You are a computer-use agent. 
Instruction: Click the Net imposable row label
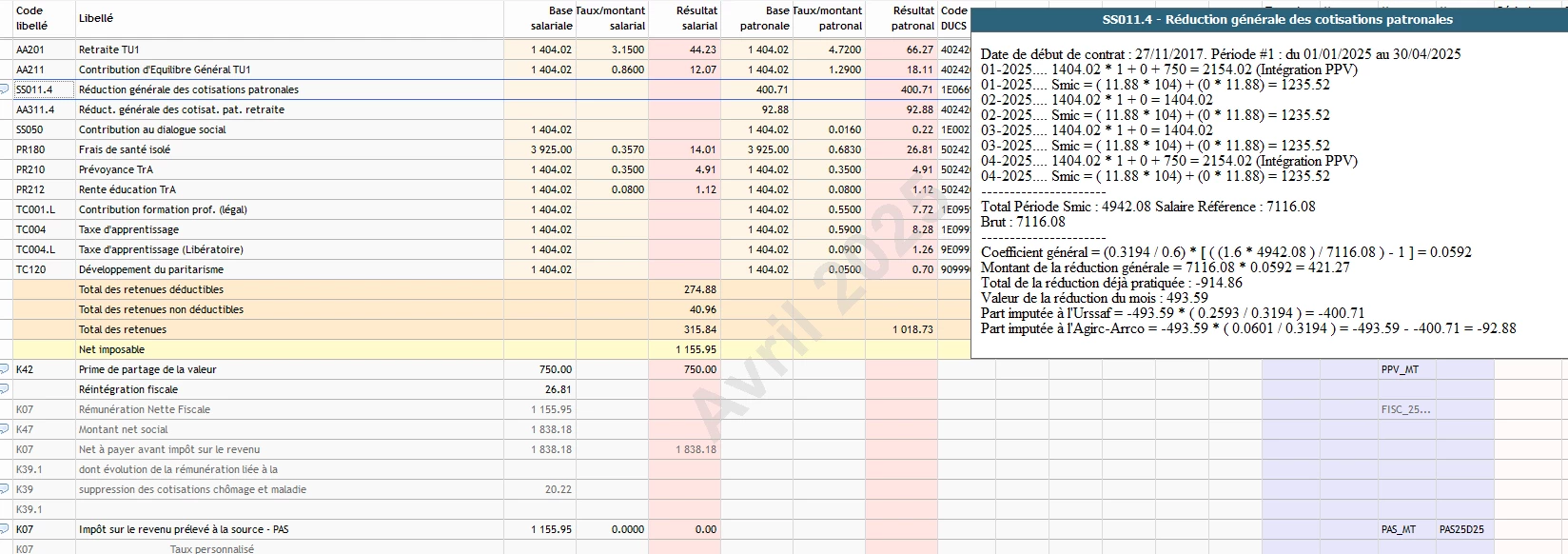point(111,349)
